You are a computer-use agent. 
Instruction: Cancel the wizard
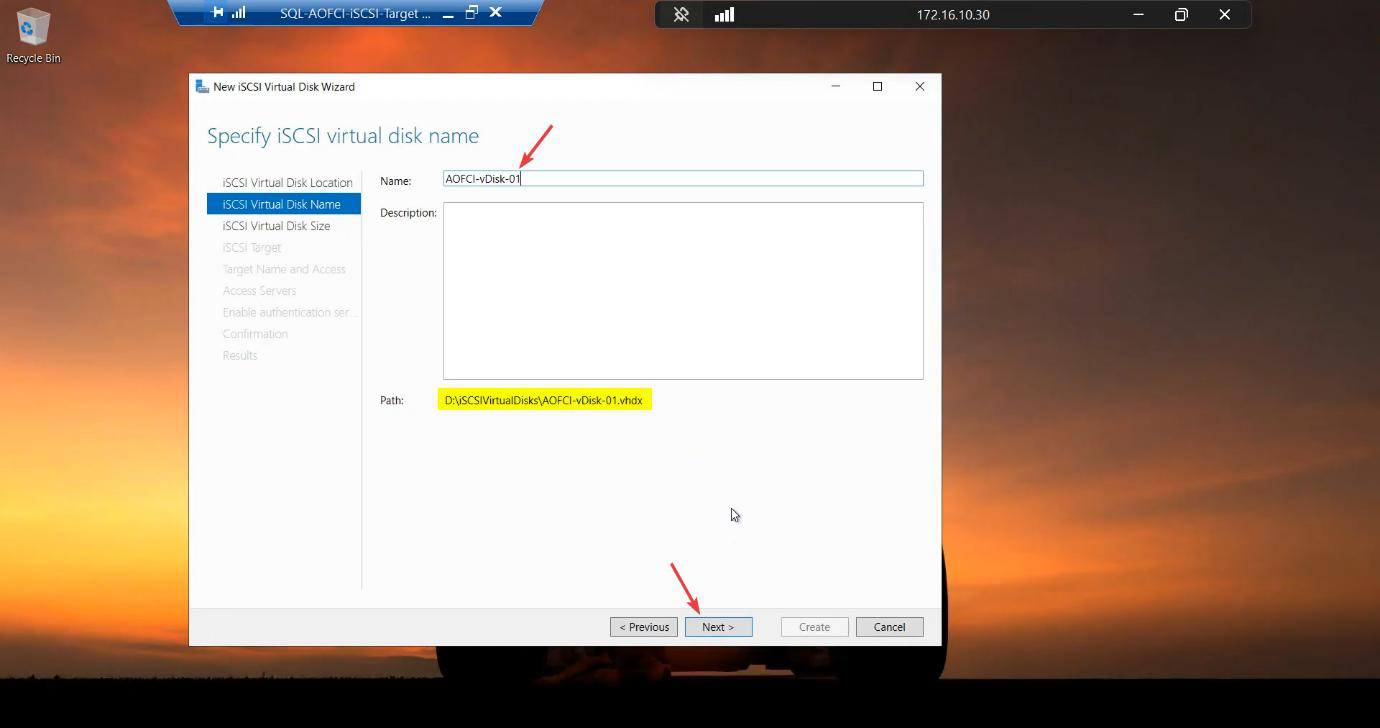[x=890, y=627]
